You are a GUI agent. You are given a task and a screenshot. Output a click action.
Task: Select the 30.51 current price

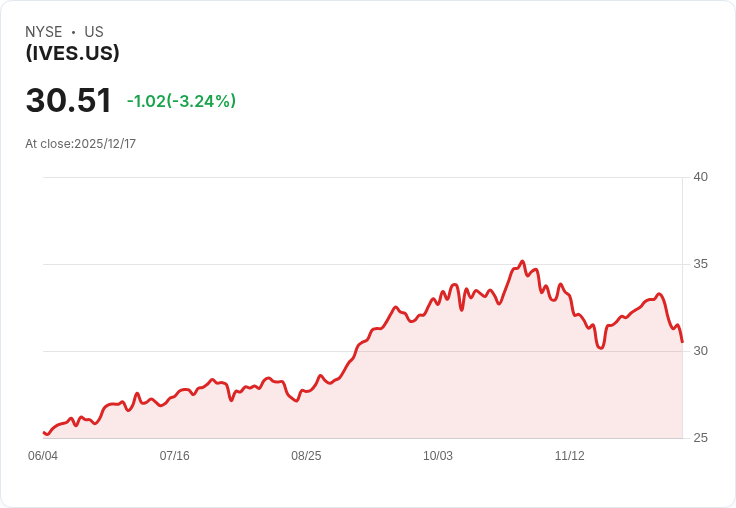pyautogui.click(x=68, y=101)
